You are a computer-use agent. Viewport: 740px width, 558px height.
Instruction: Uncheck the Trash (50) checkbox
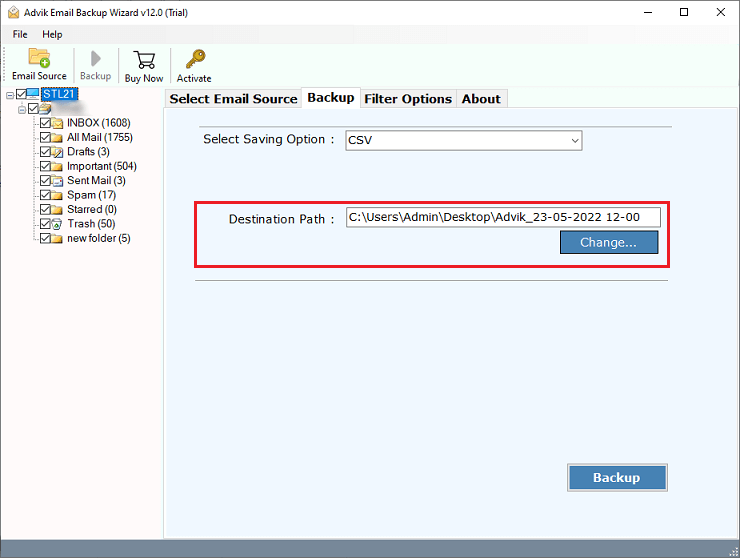pos(45,224)
